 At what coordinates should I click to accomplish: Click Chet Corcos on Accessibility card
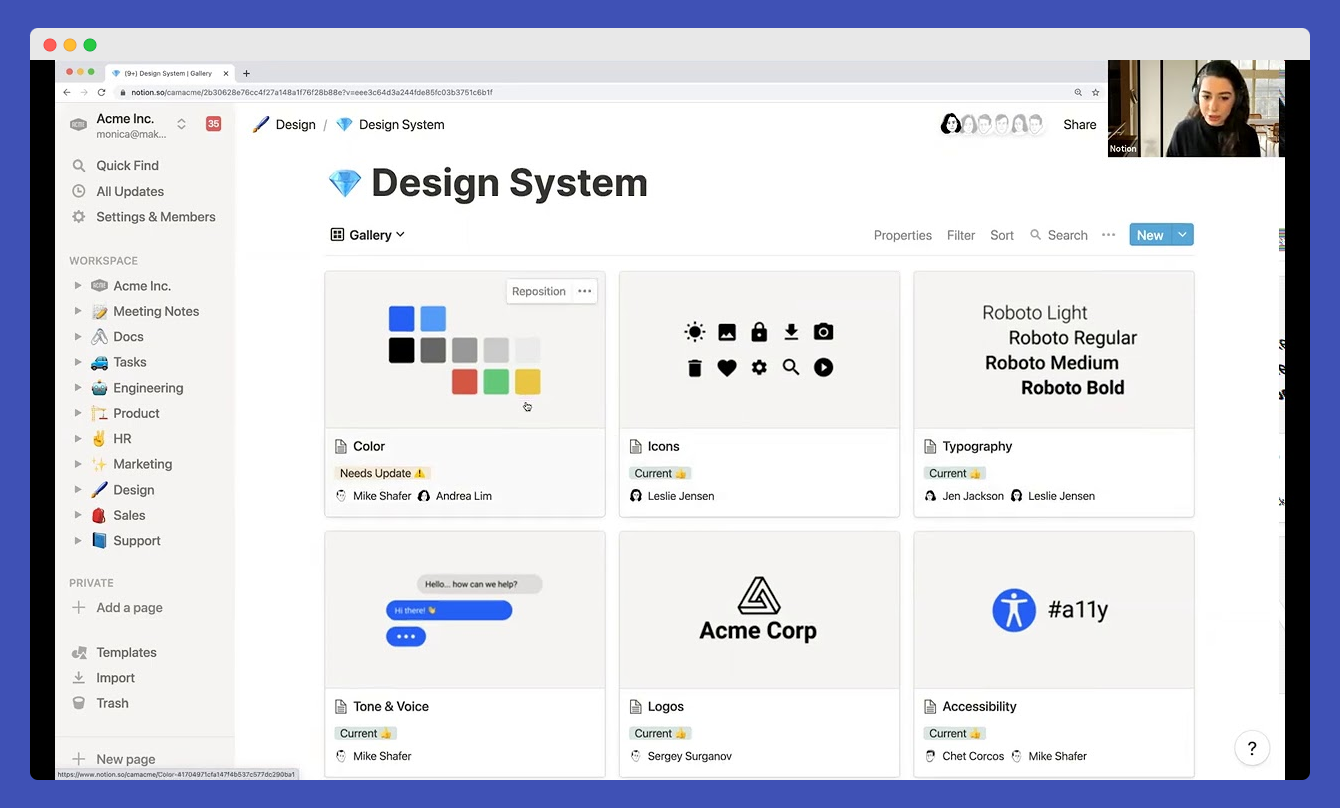pyautogui.click(x=973, y=756)
